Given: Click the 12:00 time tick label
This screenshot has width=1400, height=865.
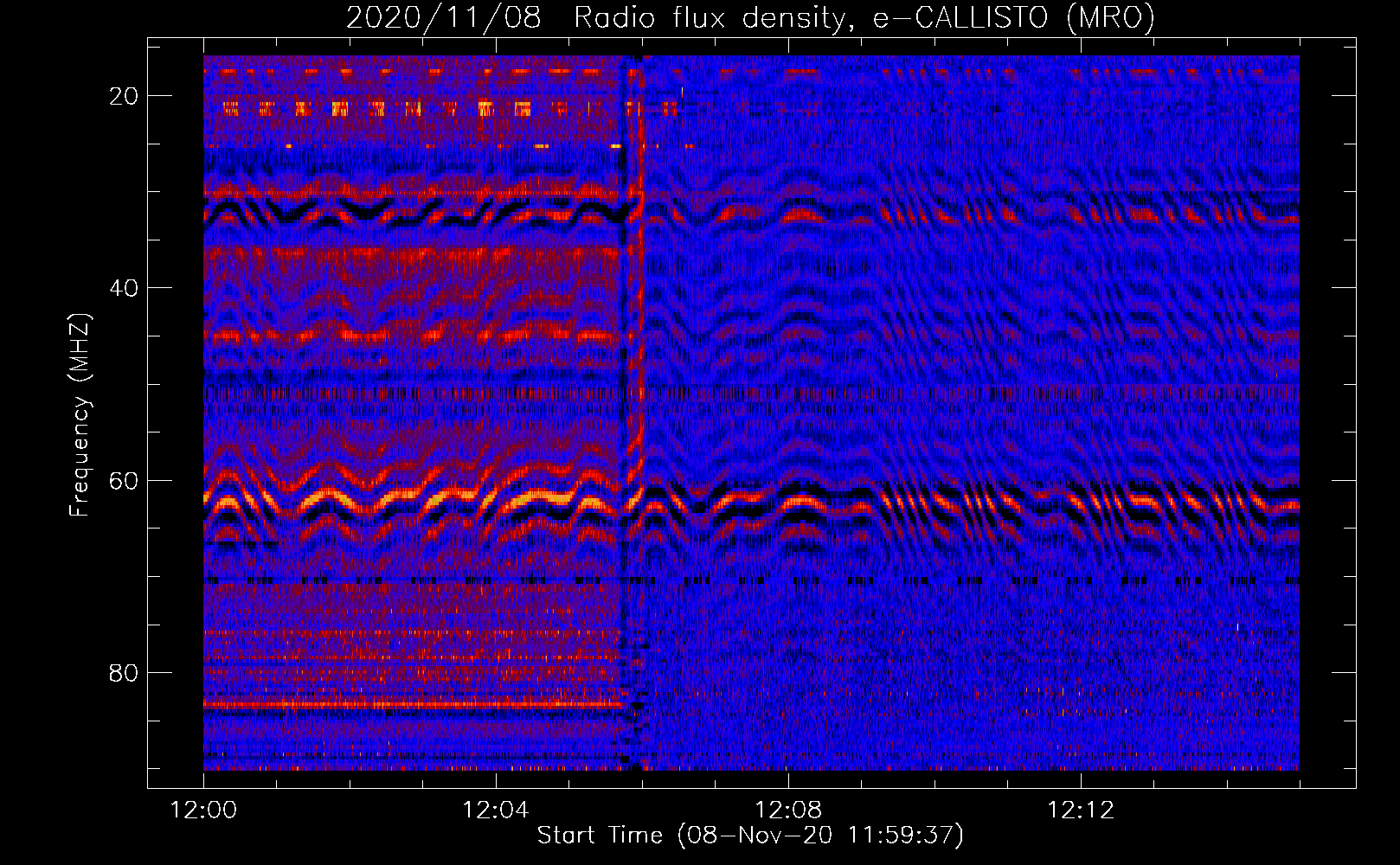Looking at the screenshot, I should [x=204, y=811].
